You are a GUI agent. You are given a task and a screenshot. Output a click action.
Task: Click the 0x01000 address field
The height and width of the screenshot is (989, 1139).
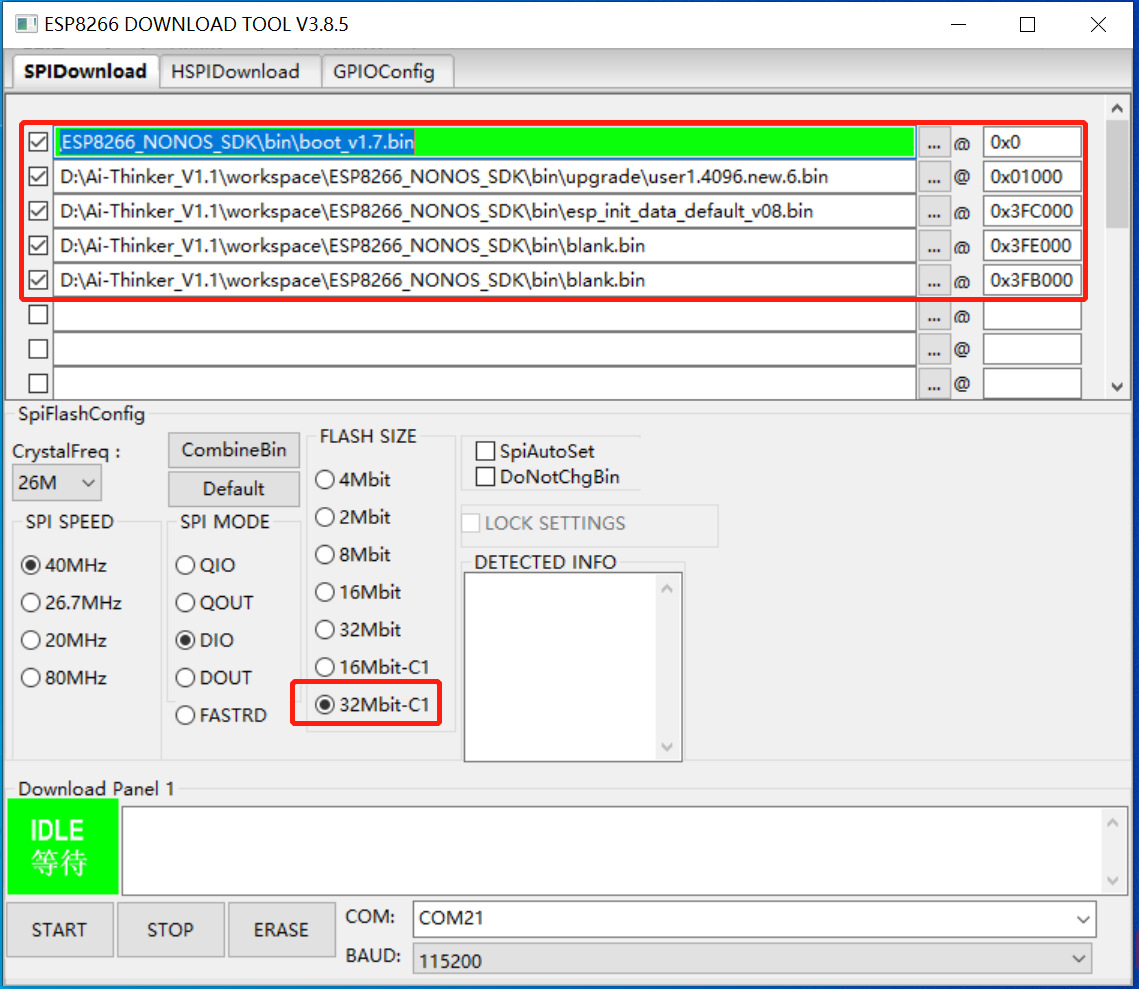click(1031, 178)
